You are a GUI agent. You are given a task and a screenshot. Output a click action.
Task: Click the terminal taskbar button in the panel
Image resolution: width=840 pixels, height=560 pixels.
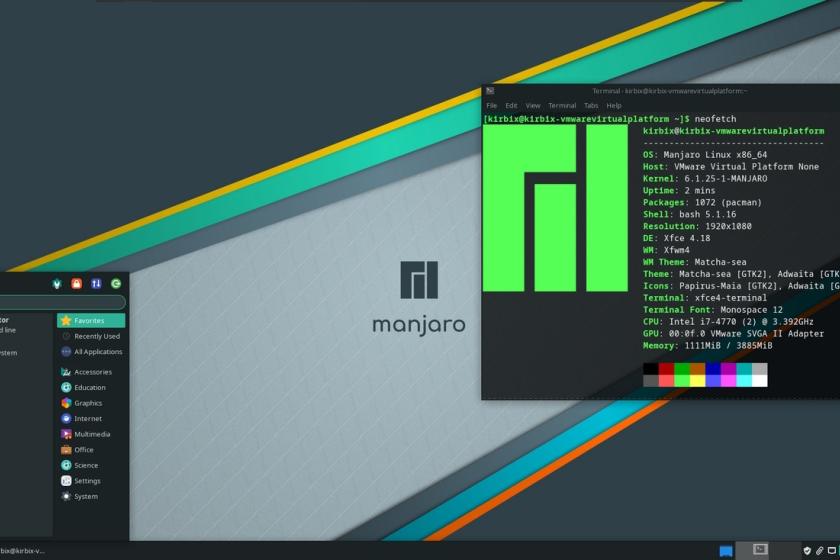(22, 550)
